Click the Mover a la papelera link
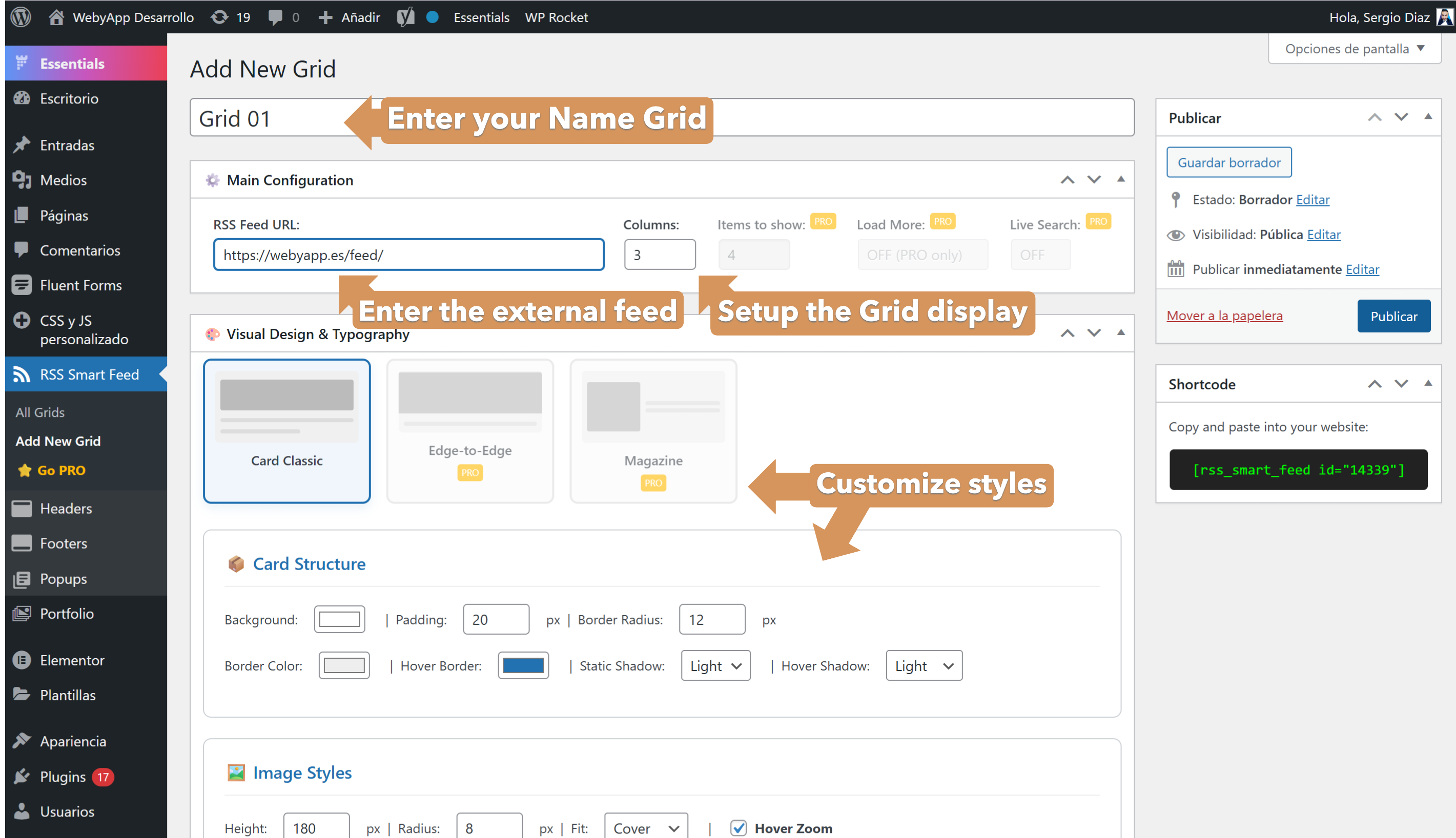The height and width of the screenshot is (838, 1456). coord(1224,316)
